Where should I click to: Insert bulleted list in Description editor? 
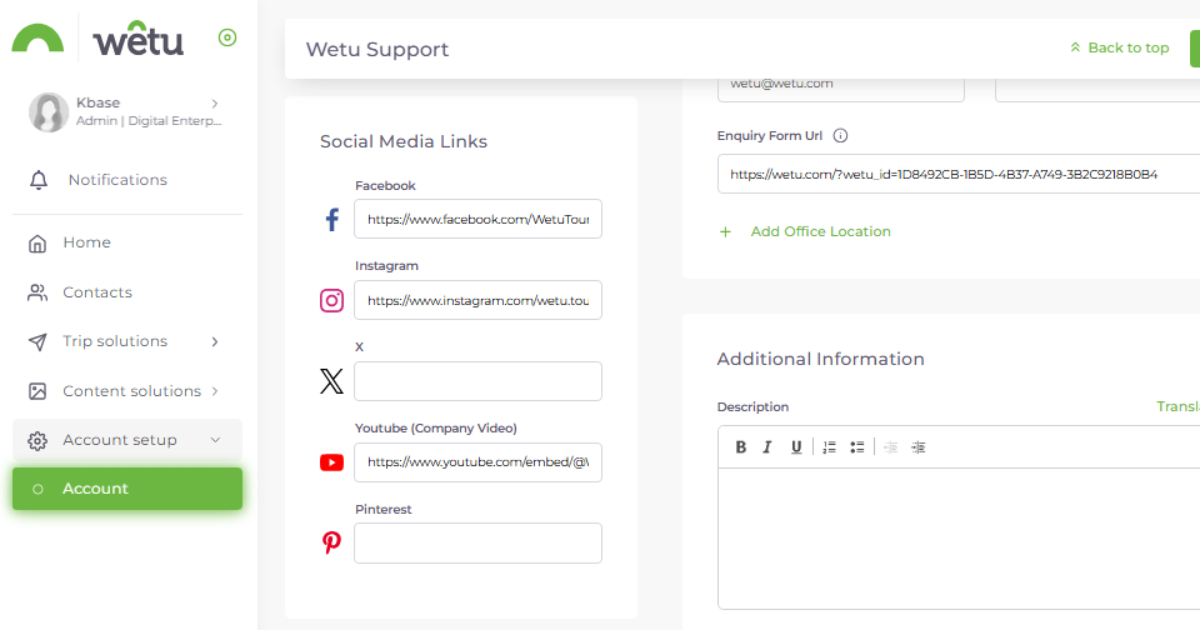857,447
